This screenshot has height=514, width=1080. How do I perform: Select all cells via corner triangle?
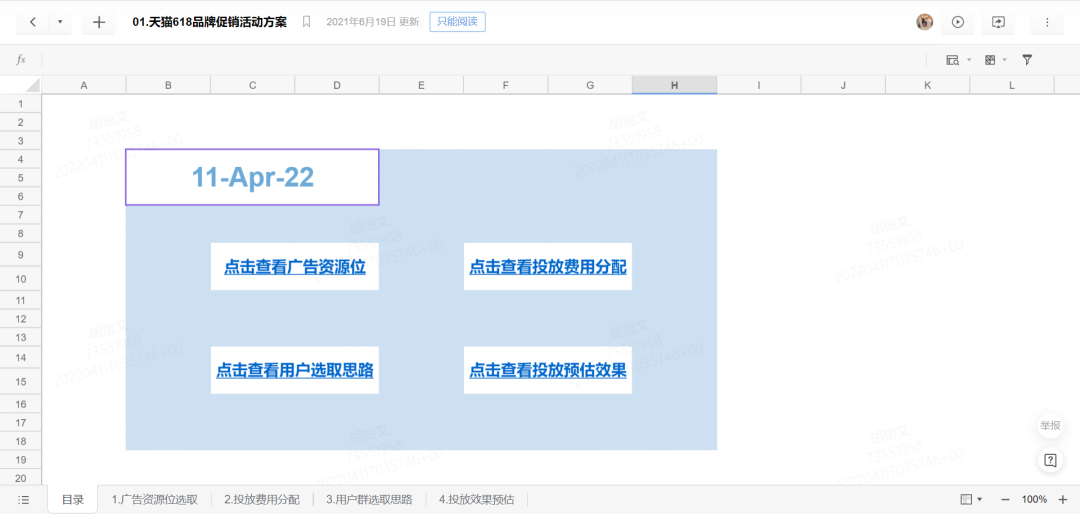click(32, 85)
